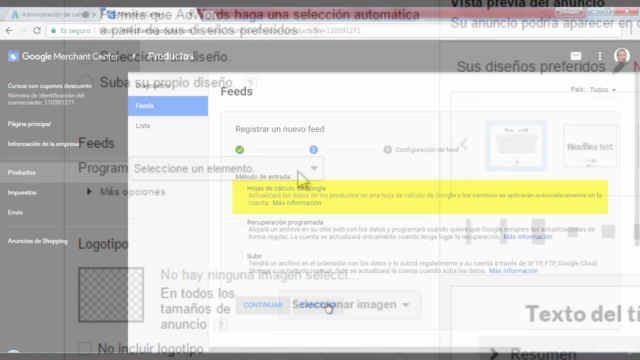The height and width of the screenshot is (360, 640).
Task: Select the Recuperación programada radio option
Action: click(240, 222)
